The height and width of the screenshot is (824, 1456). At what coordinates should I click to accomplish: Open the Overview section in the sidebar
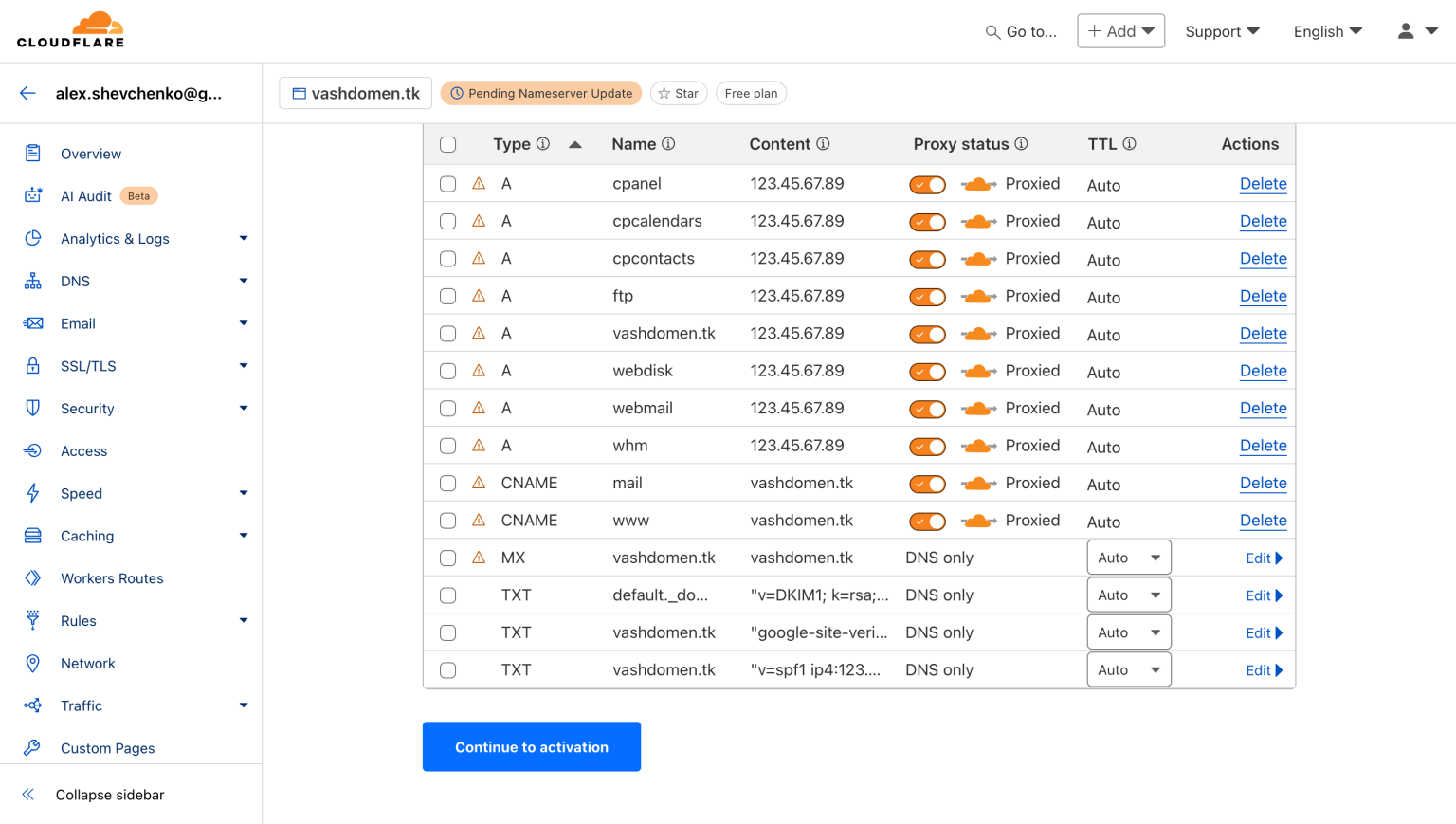tap(91, 153)
